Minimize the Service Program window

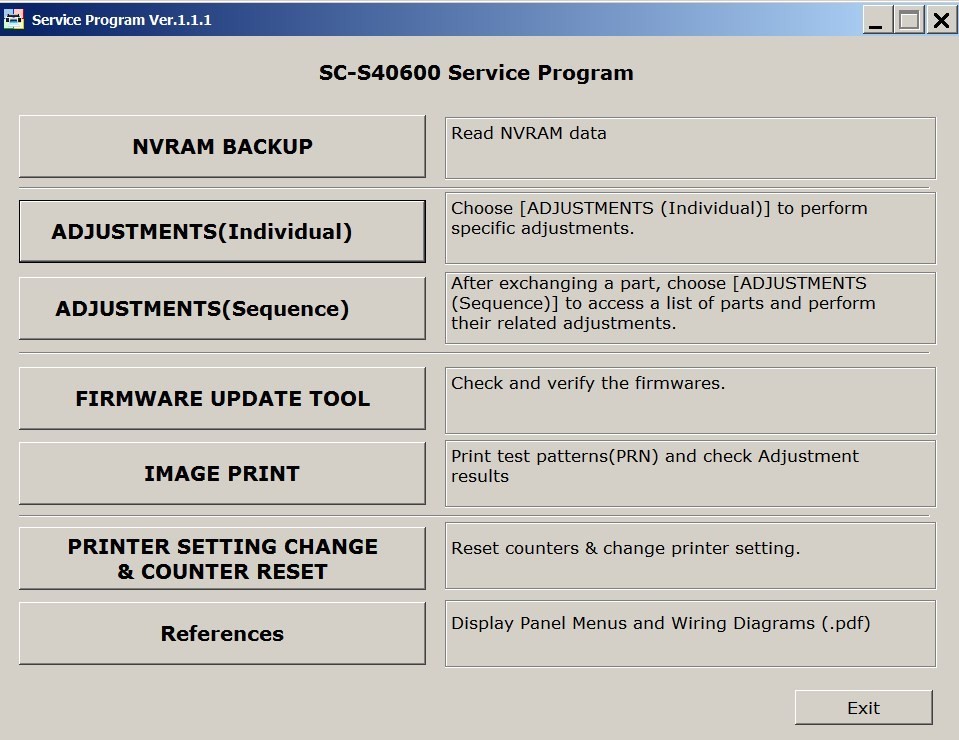tap(876, 20)
